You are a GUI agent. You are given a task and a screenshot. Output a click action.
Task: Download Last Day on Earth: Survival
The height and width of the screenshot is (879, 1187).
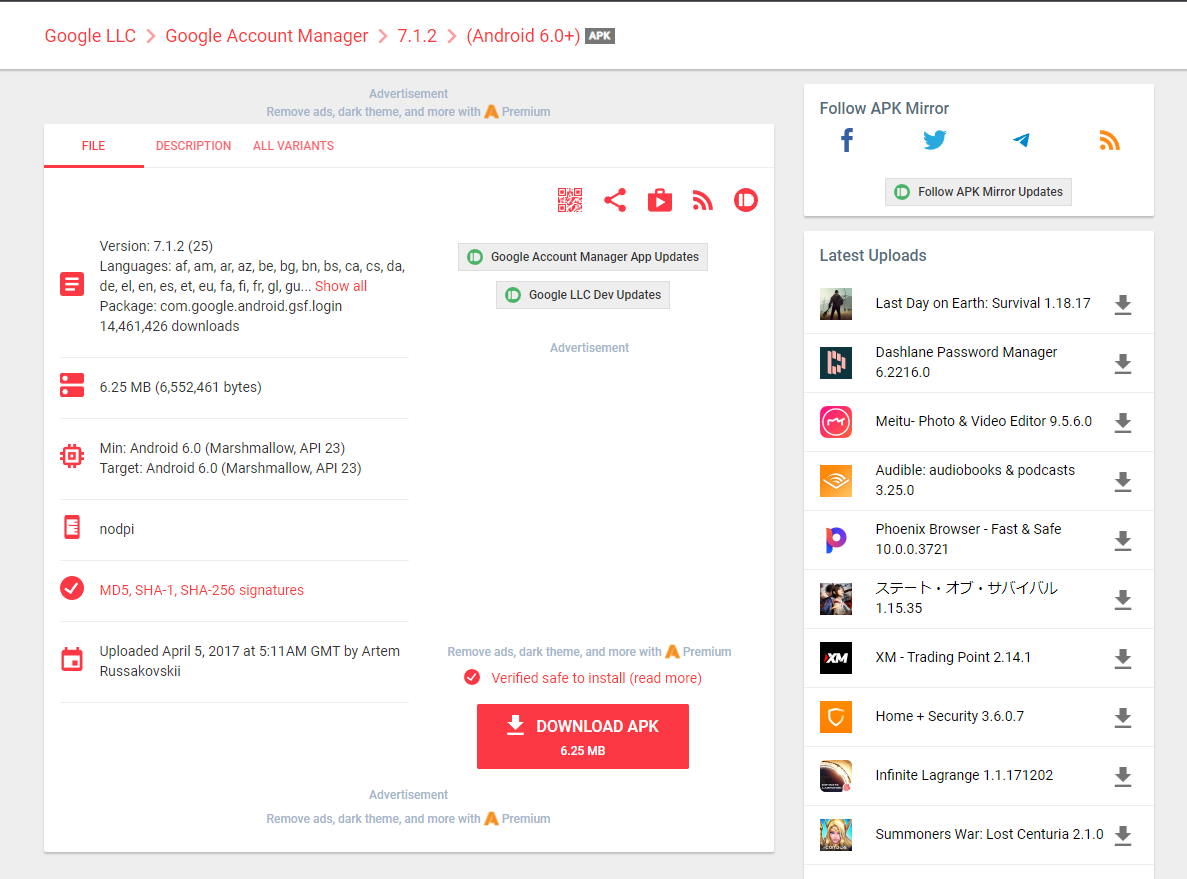click(x=1123, y=304)
